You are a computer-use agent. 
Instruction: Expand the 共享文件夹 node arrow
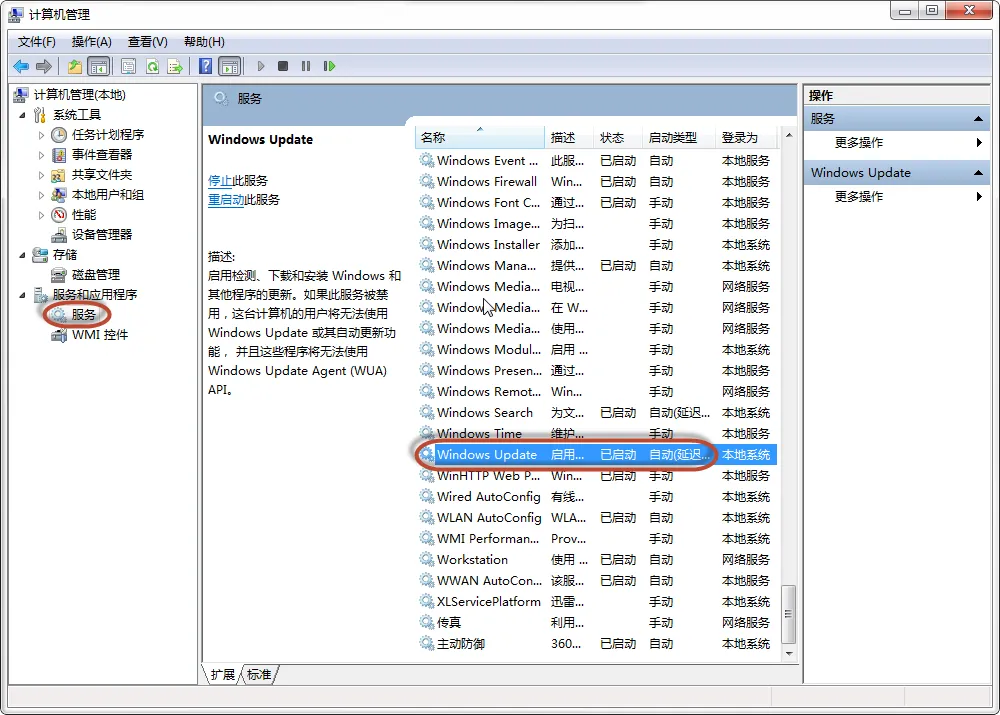[x=41, y=175]
